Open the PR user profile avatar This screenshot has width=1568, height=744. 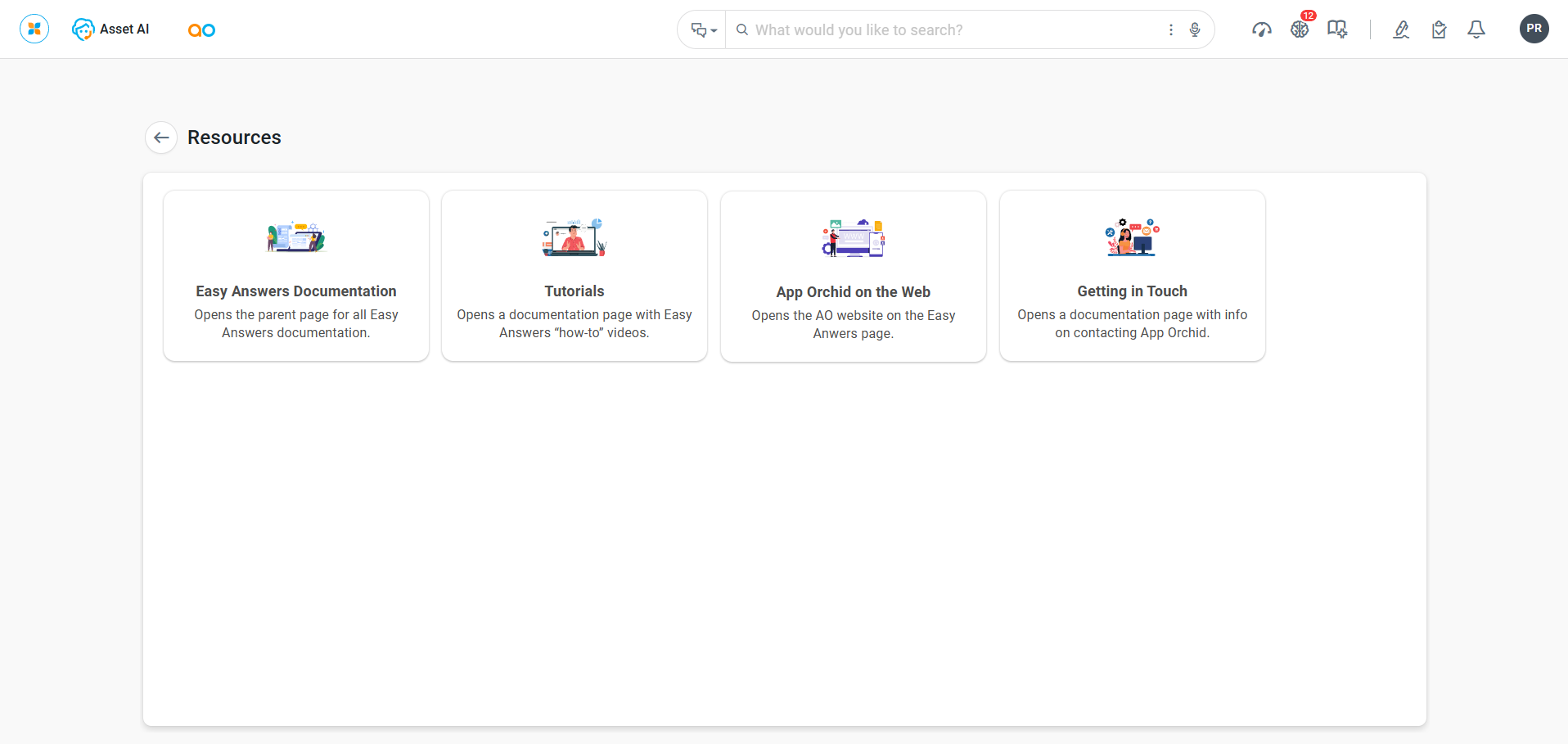(1534, 29)
